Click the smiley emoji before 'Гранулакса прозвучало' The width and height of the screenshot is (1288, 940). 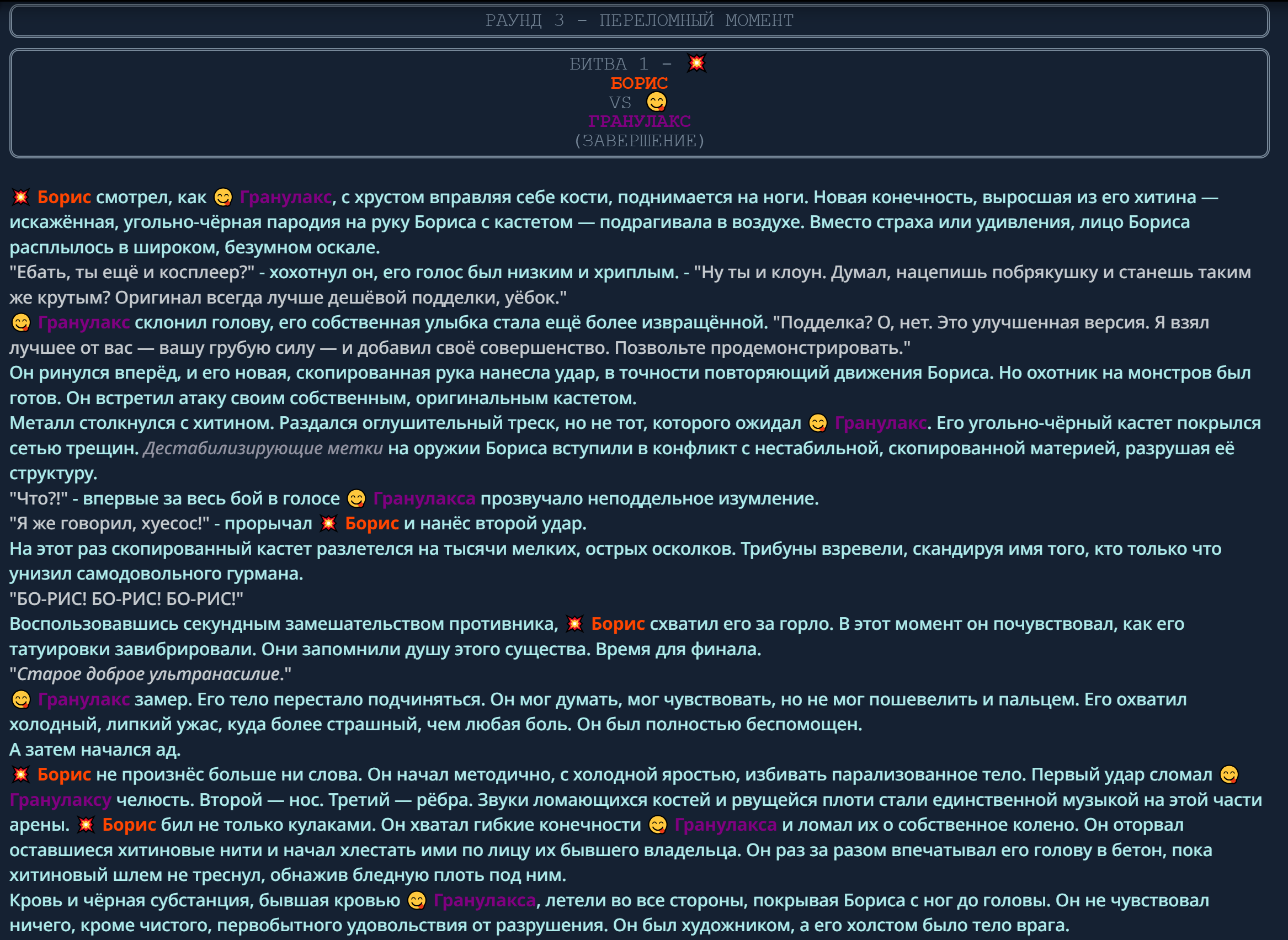coord(356,499)
